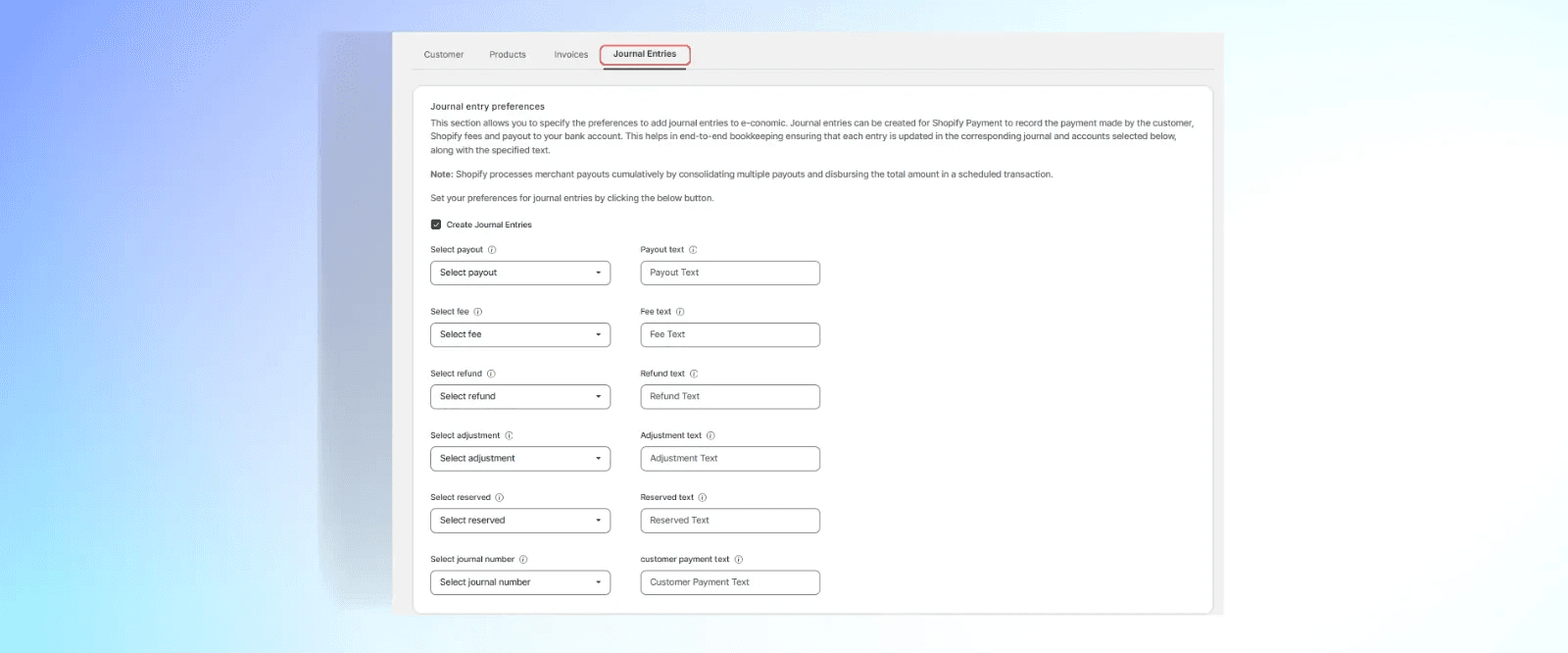Expand the Select journal number dropdown
Viewport: 1568px width, 653px height.
(x=520, y=582)
